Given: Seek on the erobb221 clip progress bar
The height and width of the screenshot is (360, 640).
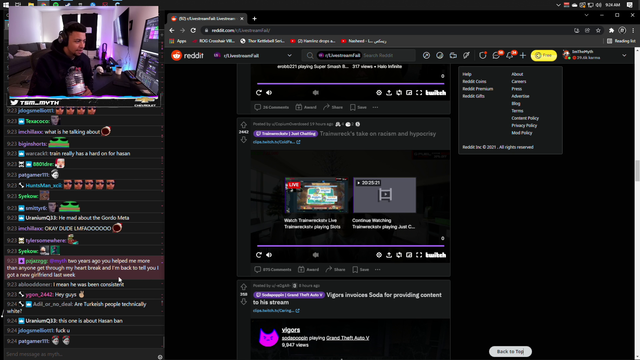Looking at the screenshot, I should (x=351, y=83).
